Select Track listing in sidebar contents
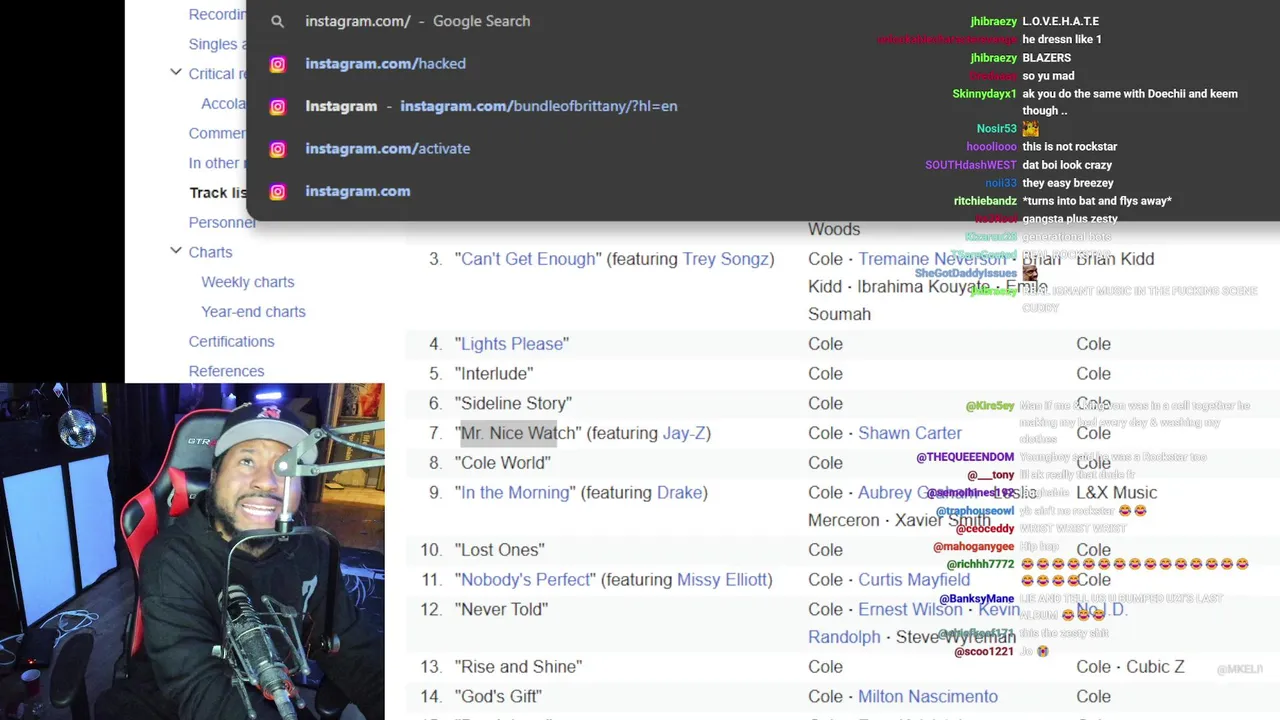This screenshot has width=1280, height=720. pos(217,192)
